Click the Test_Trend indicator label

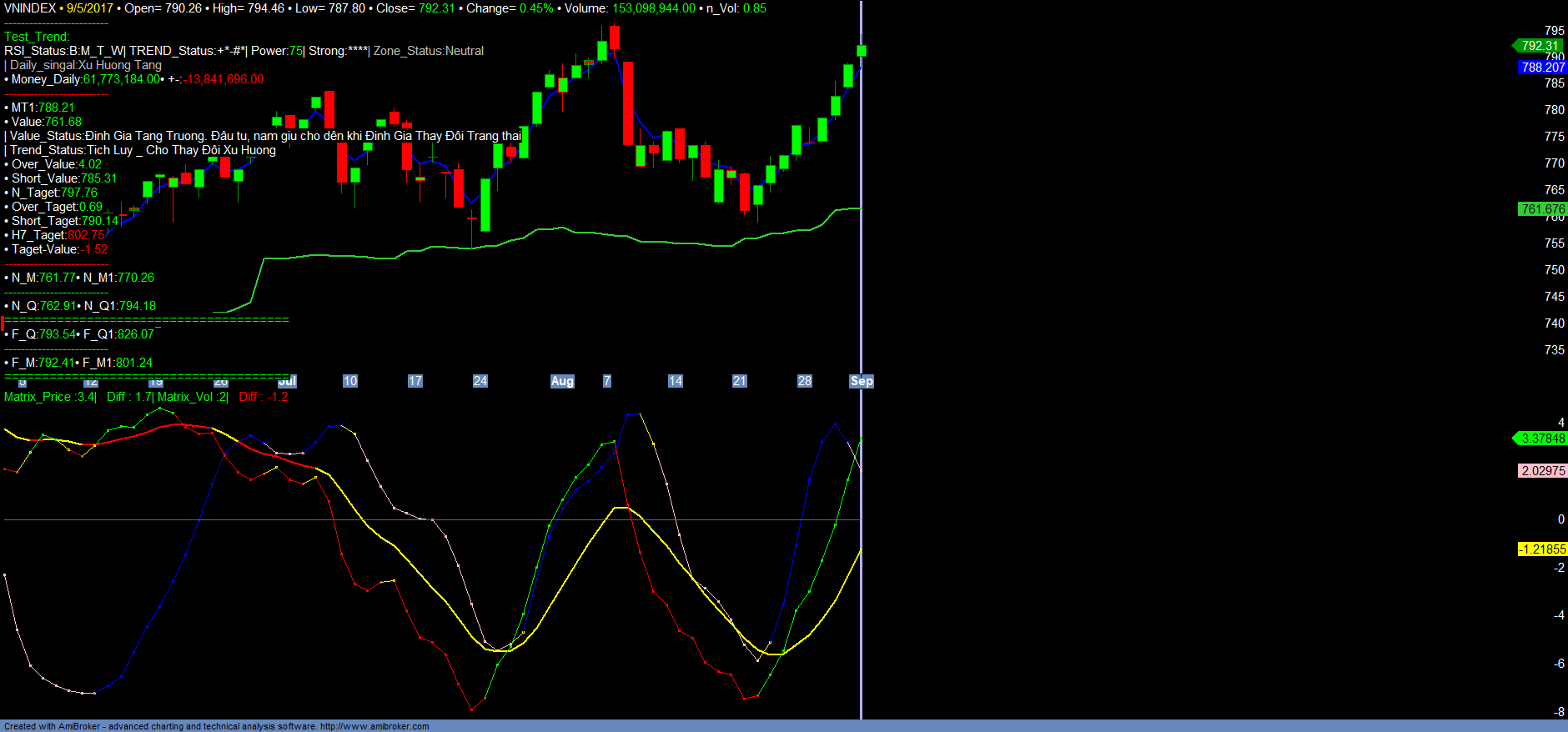coord(37,37)
